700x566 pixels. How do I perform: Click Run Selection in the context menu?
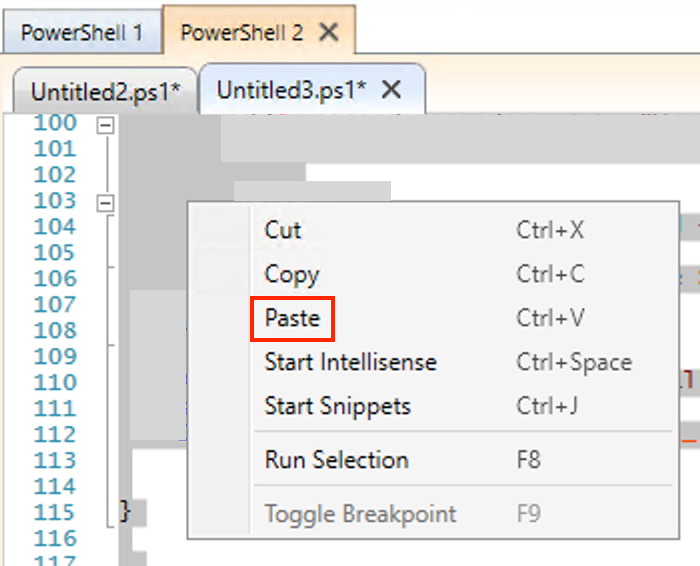[336, 460]
